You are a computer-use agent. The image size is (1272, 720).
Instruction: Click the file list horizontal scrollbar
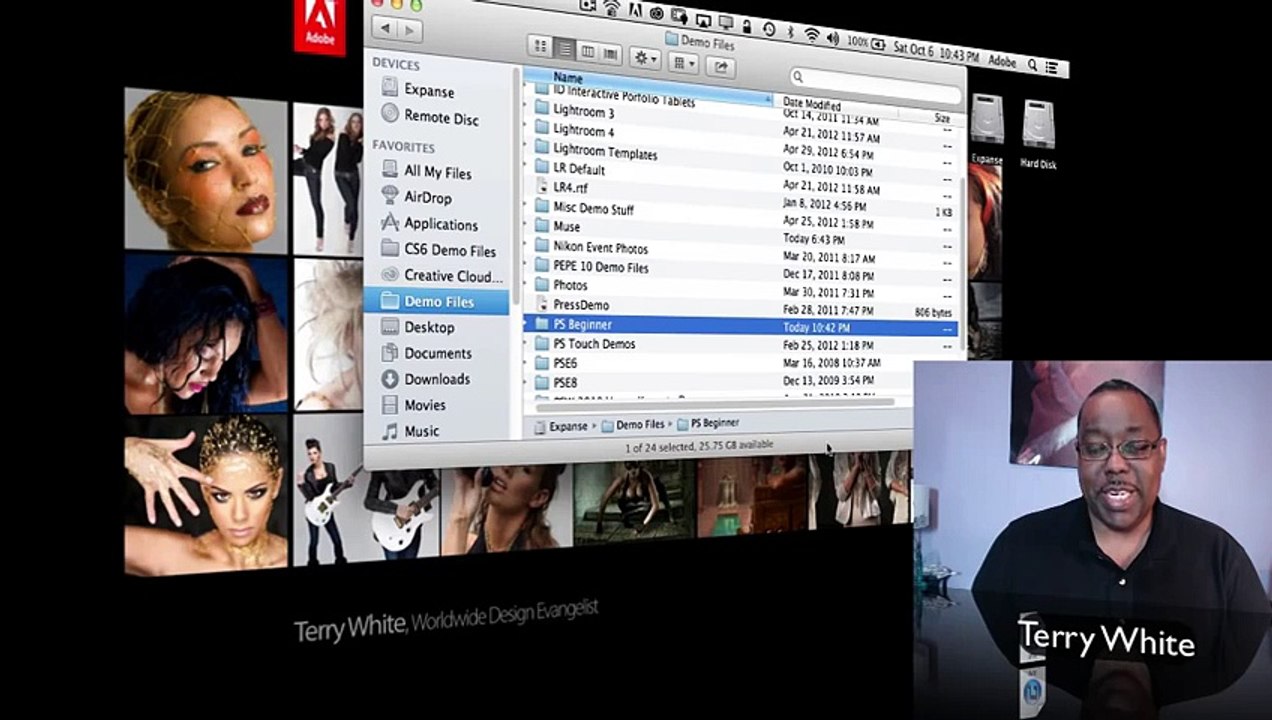pos(715,403)
